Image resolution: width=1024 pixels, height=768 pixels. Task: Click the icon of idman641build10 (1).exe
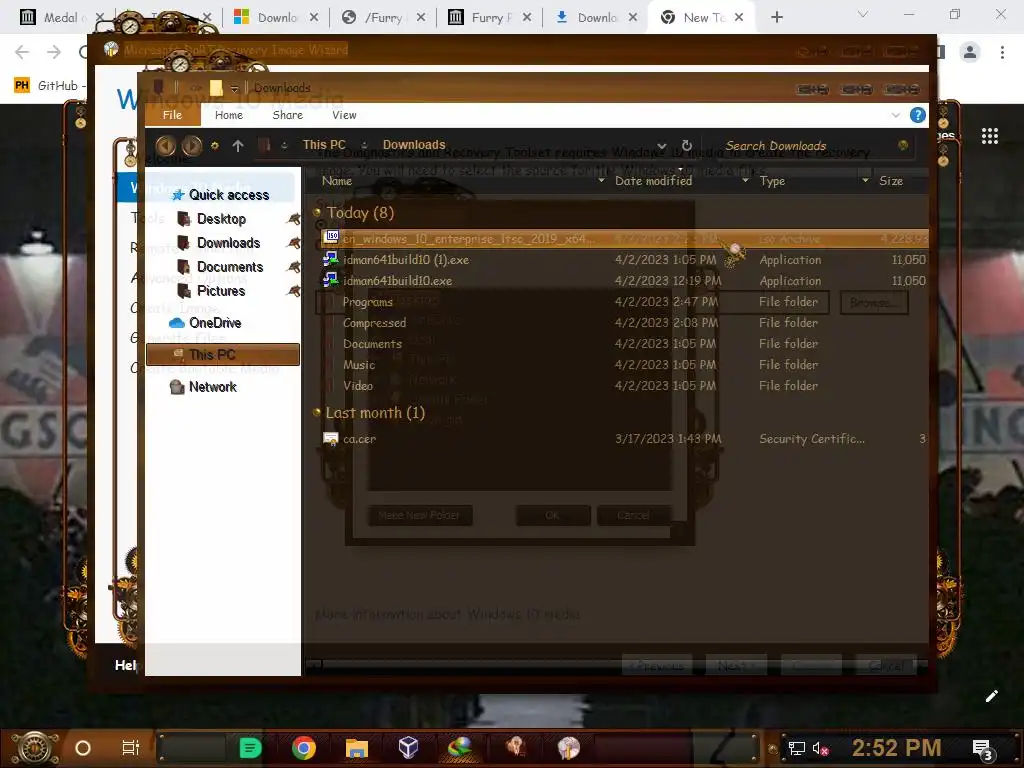coord(330,259)
